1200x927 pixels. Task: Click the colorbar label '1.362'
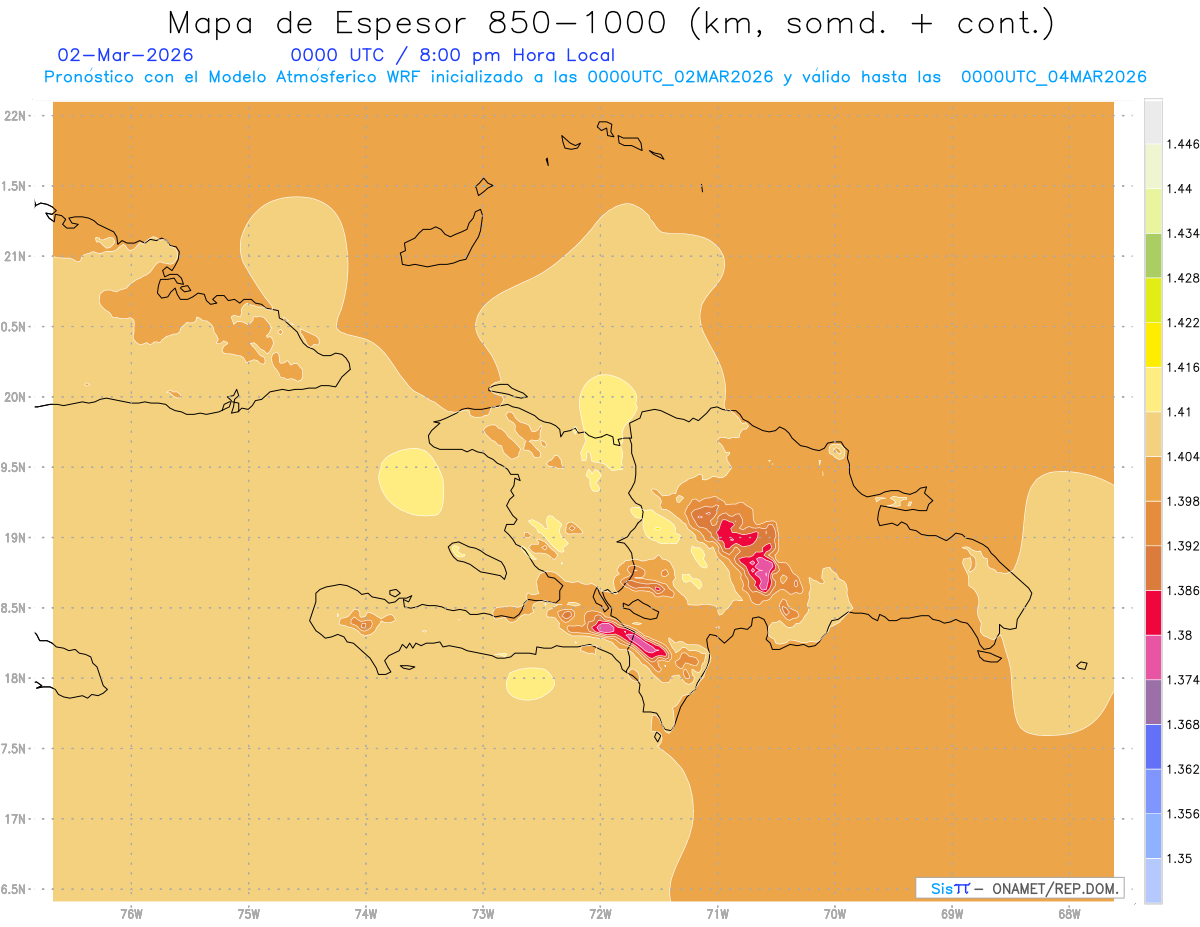(x=1183, y=769)
